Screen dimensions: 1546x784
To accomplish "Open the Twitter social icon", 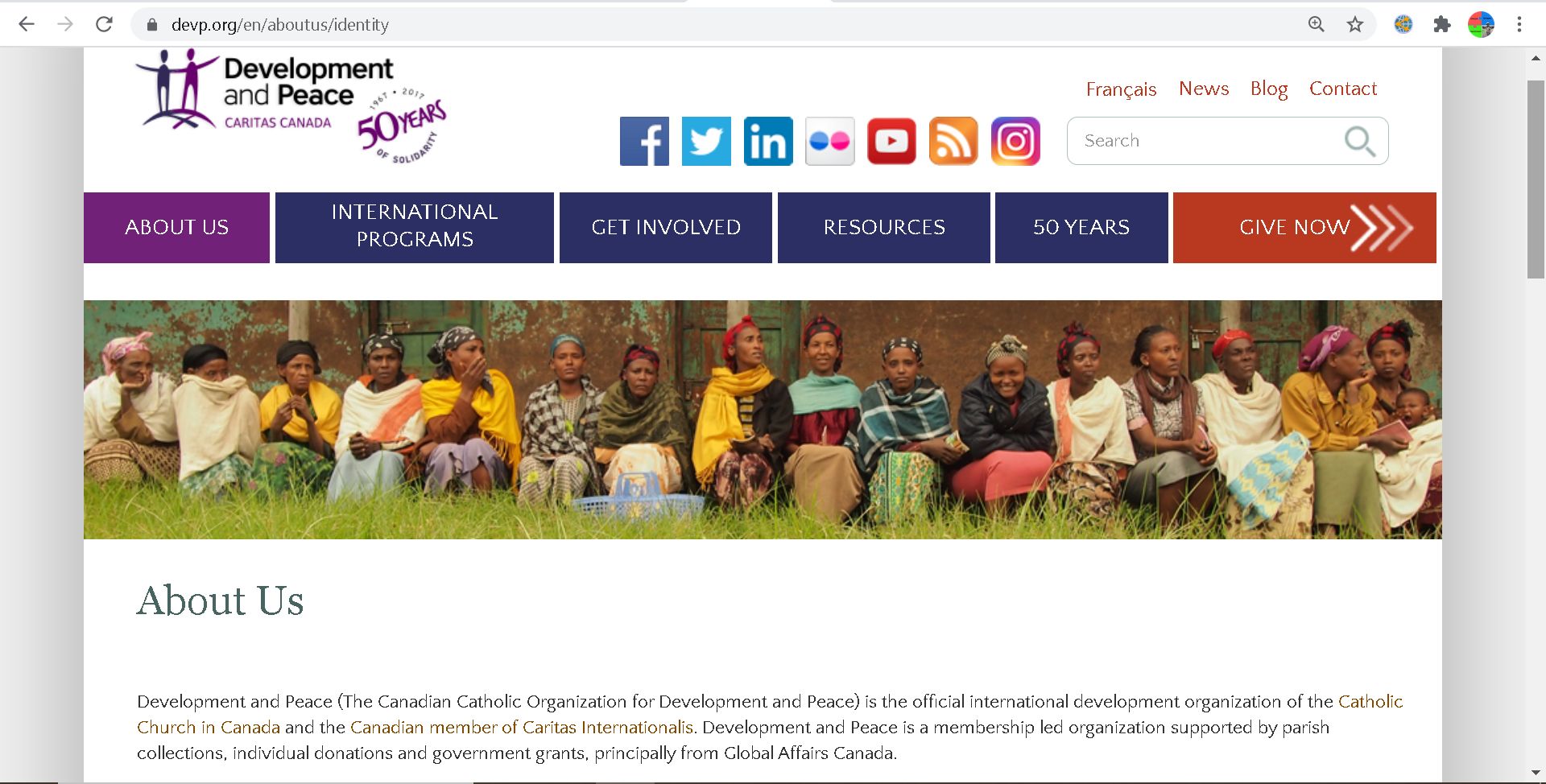I will tap(706, 141).
